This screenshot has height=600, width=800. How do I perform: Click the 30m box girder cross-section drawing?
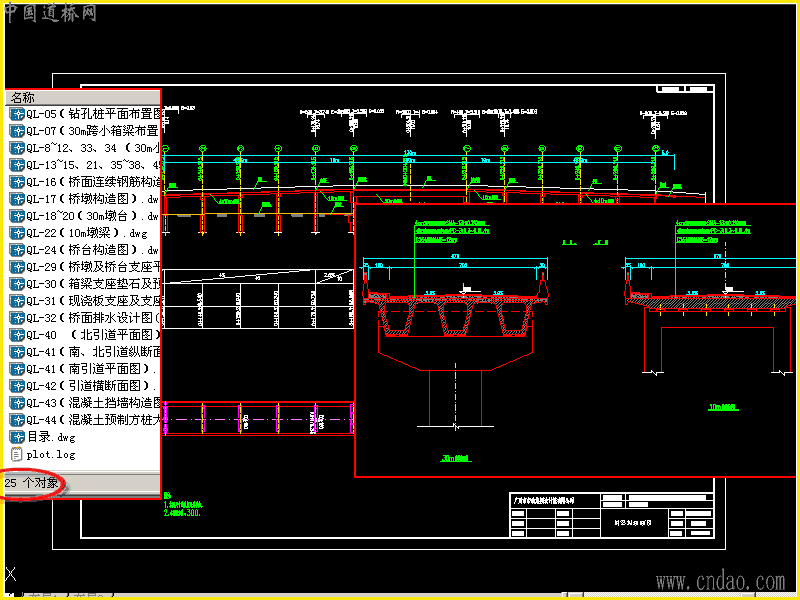tap(456, 339)
